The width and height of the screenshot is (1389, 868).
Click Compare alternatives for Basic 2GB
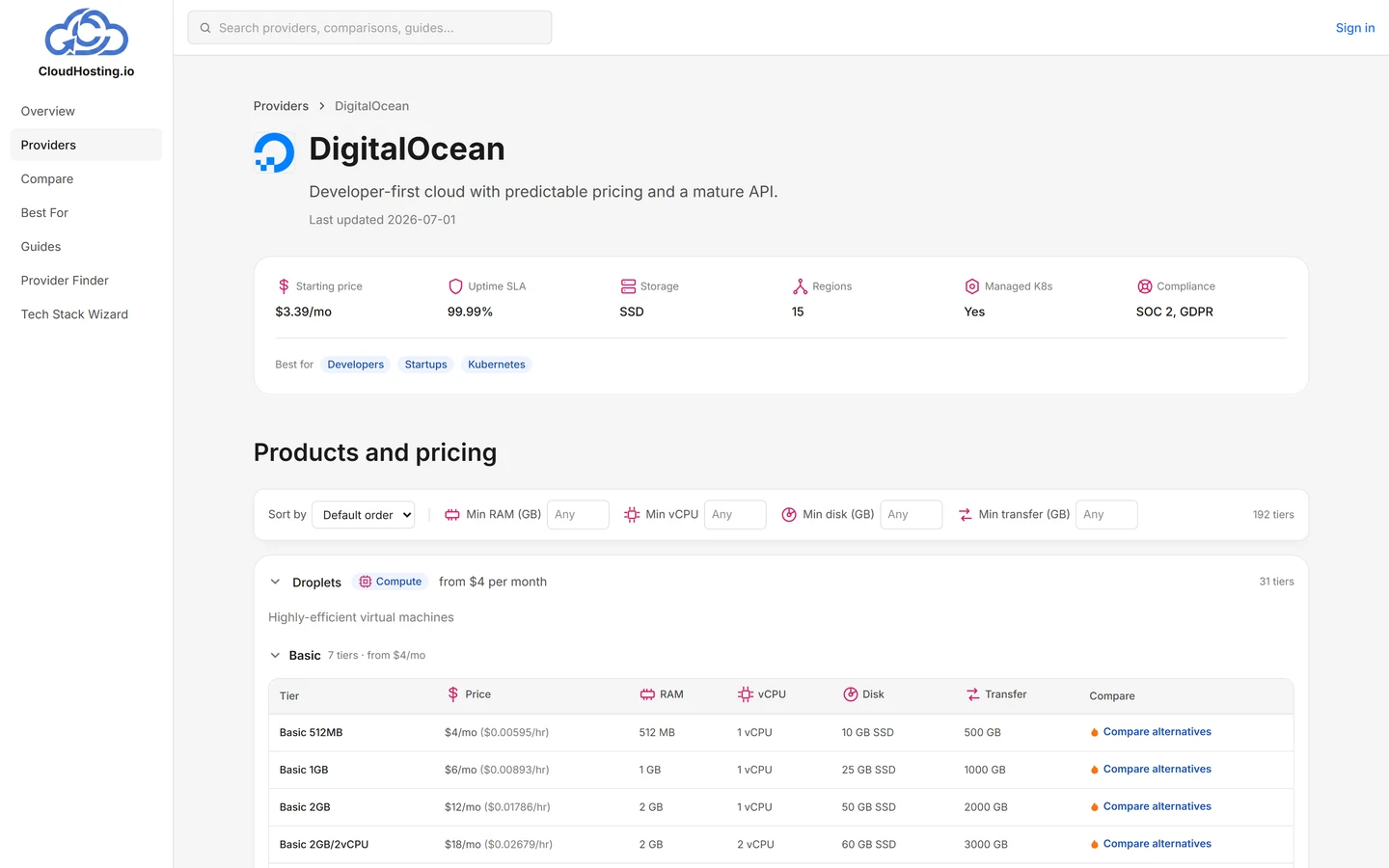(x=1157, y=807)
